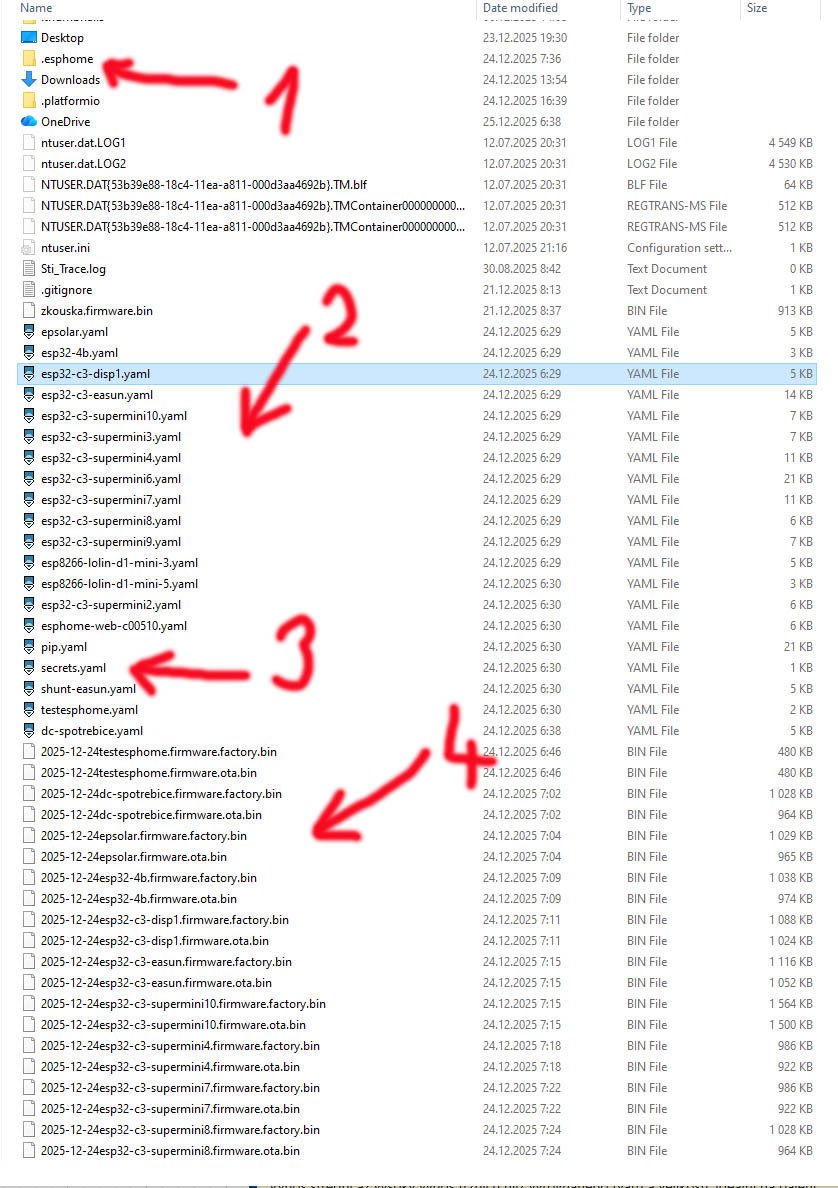Select 2025-12-24esp32-c3-disp1.firmware.factory.bin
This screenshot has height=1188, width=838.
tap(164, 920)
